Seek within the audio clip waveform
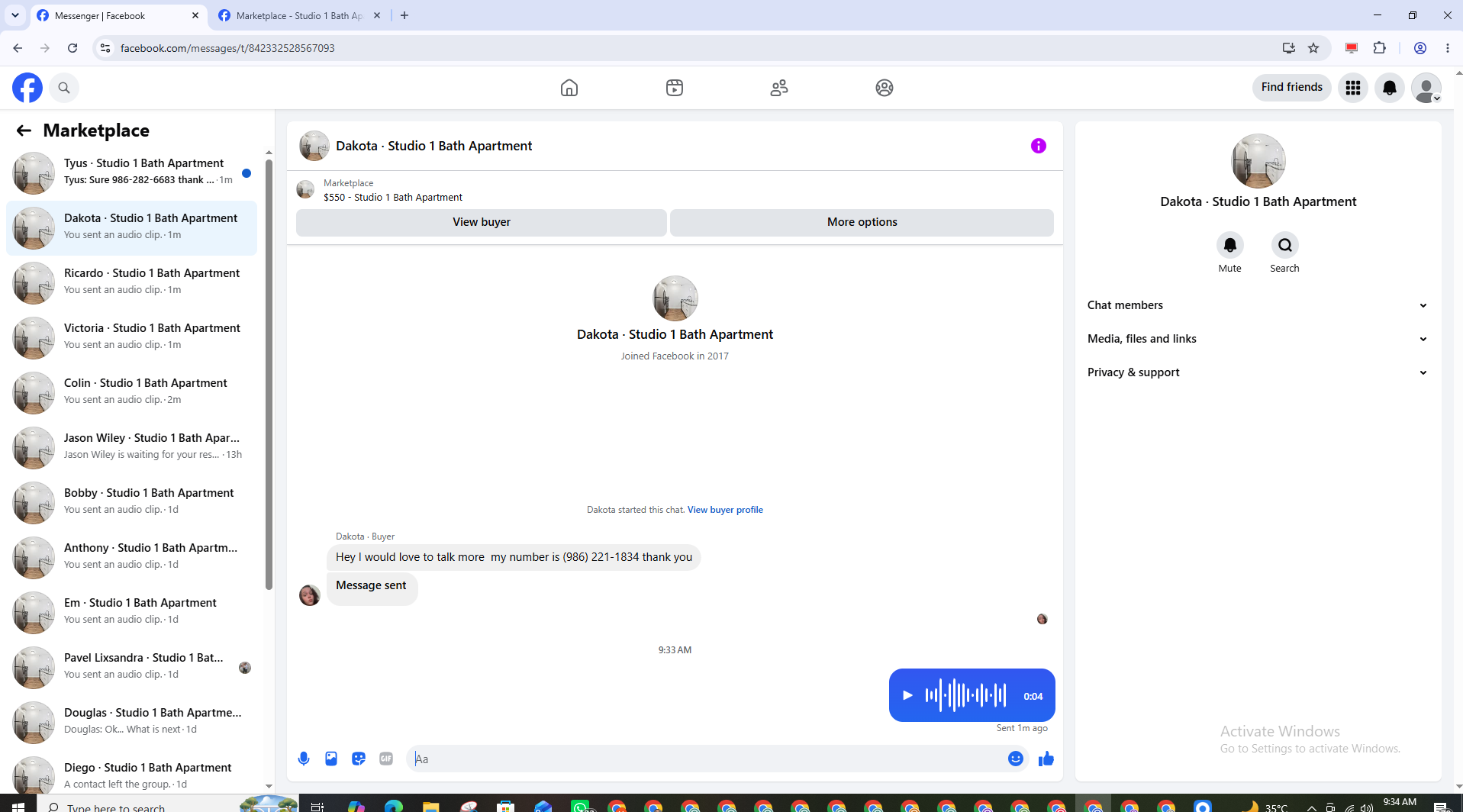The image size is (1463, 812). (x=965, y=695)
